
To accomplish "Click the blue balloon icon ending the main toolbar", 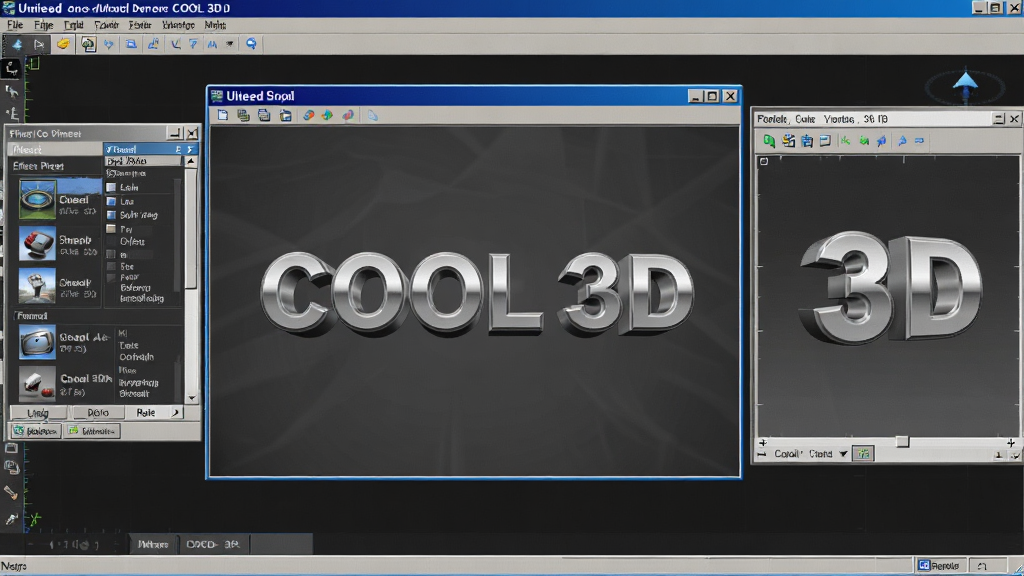I will click(x=251, y=44).
